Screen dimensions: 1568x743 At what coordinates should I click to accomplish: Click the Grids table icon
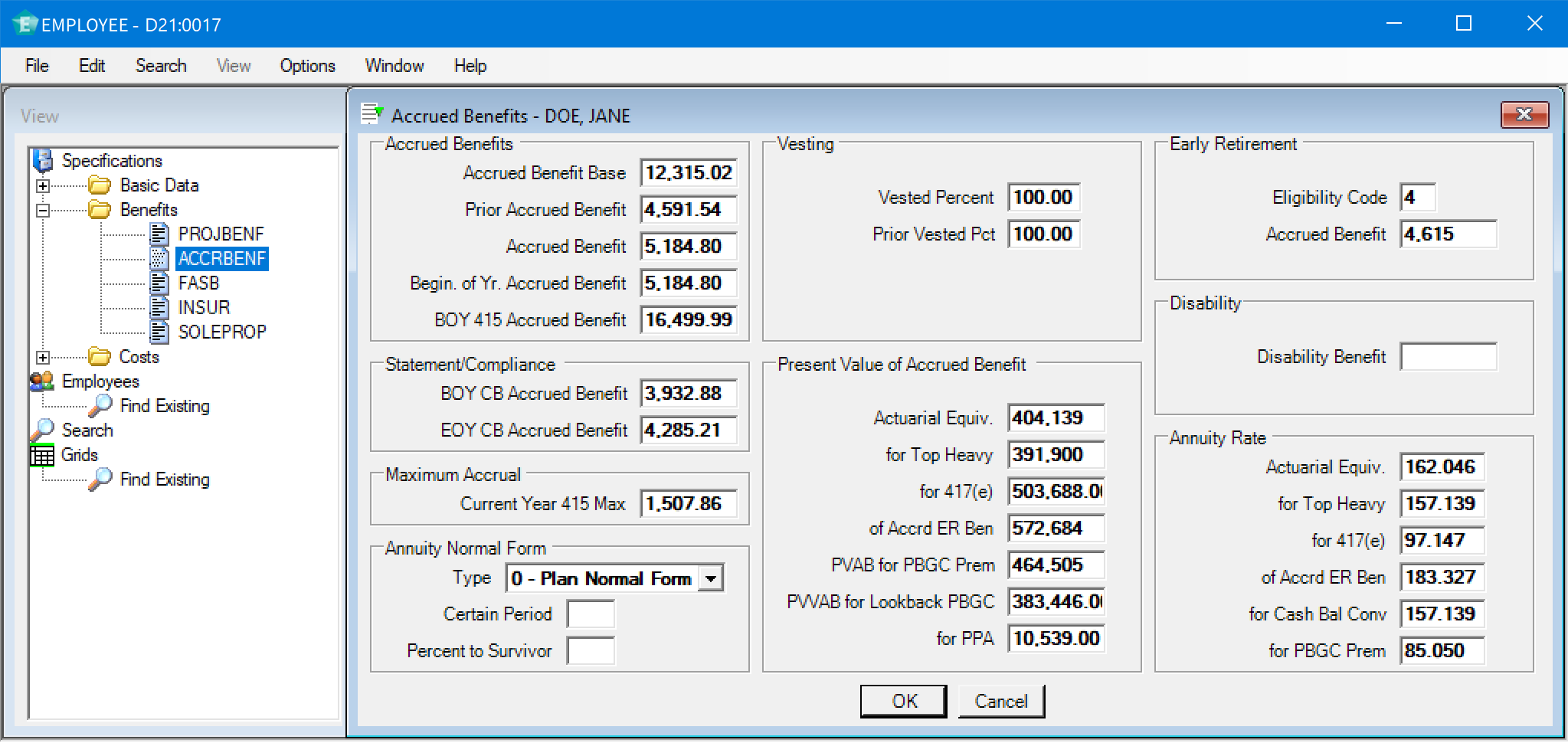[x=42, y=455]
